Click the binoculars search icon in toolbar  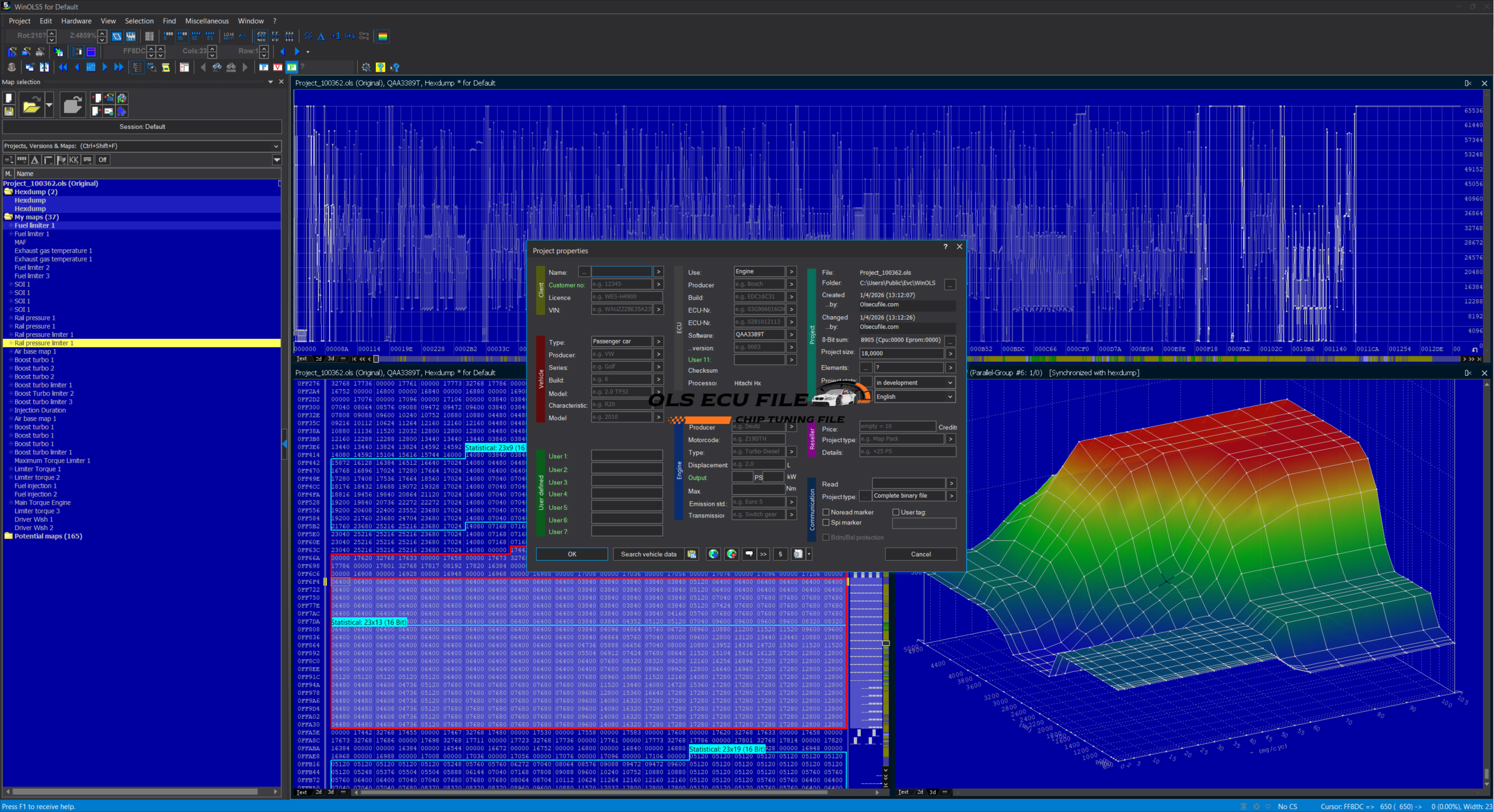[x=217, y=67]
